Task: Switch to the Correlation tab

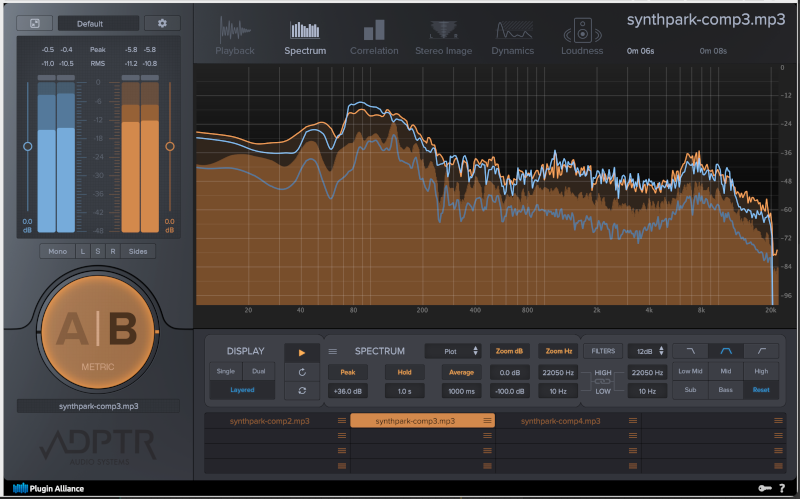Action: 373,38
